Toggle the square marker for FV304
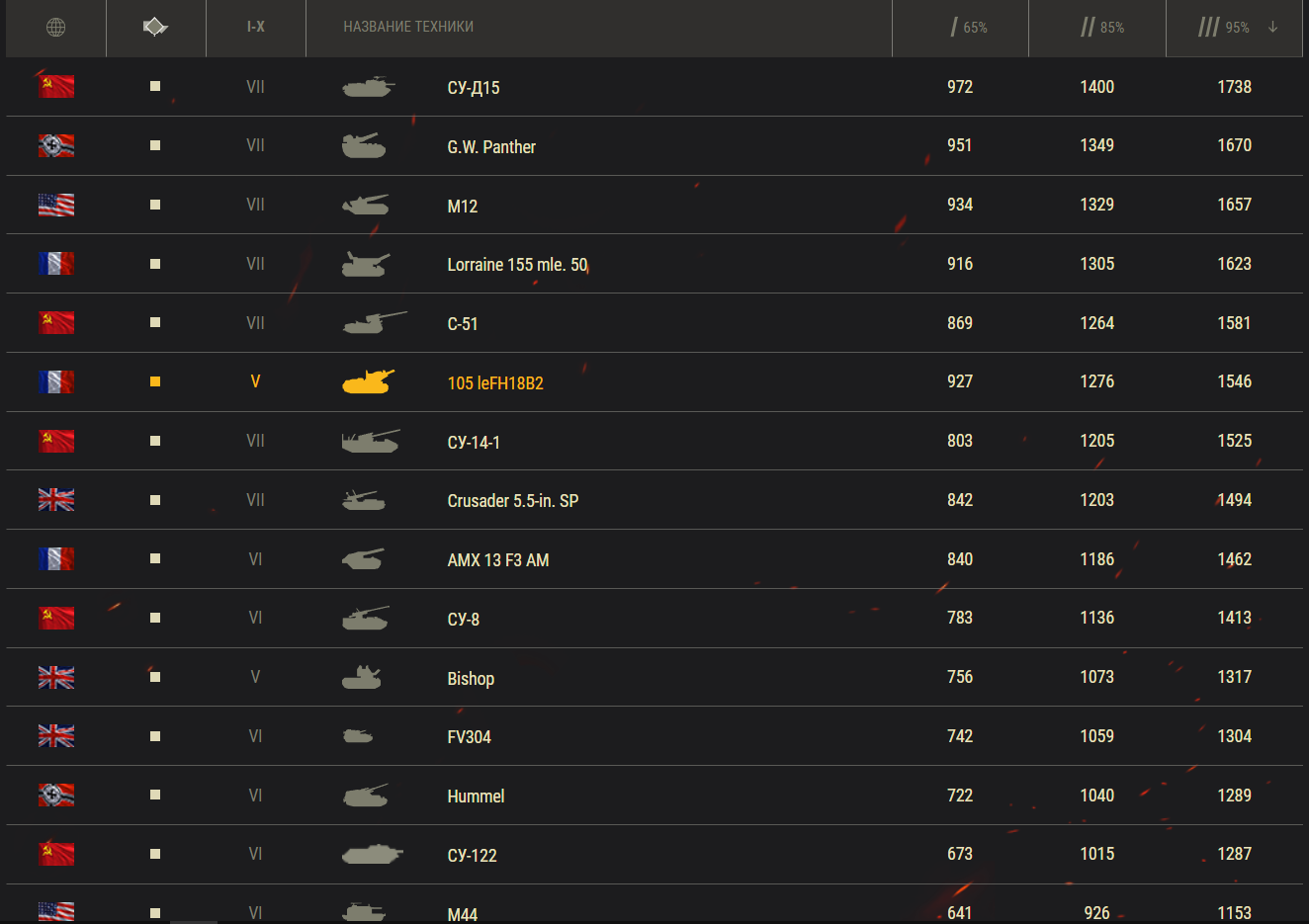The width and height of the screenshot is (1309, 924). (x=155, y=736)
